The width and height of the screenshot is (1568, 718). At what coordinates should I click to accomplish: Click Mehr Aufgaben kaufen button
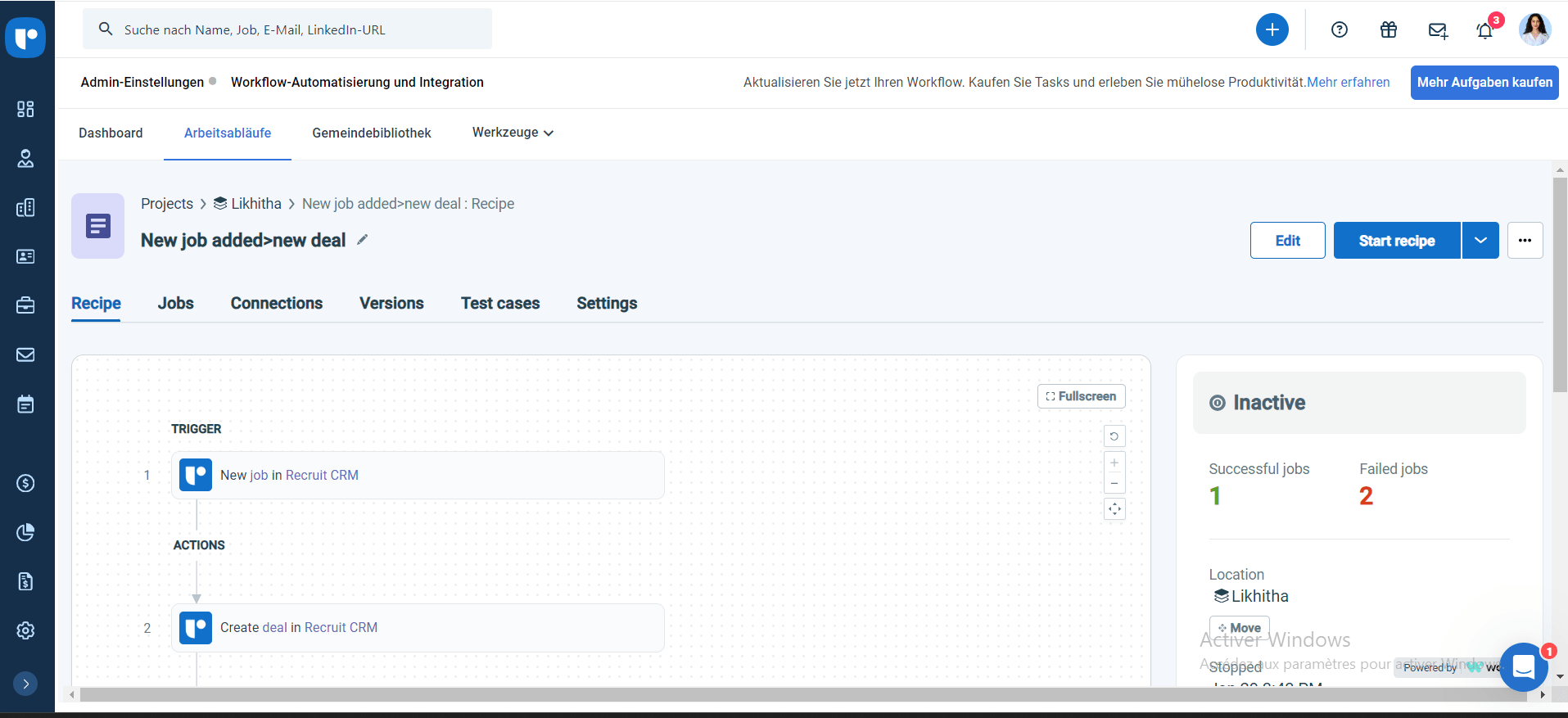(x=1484, y=83)
